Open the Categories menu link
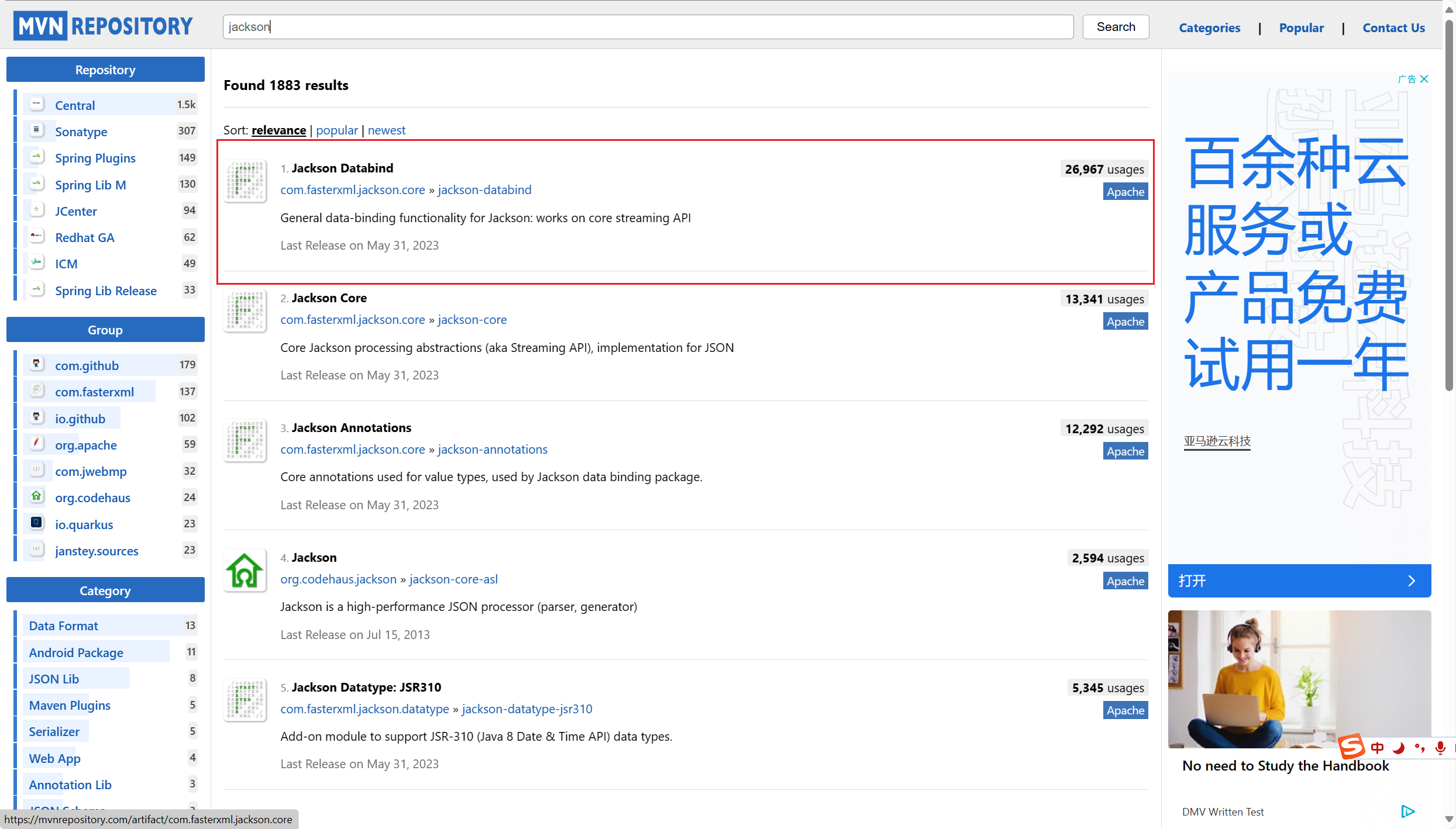1456x829 pixels. pos(1209,27)
